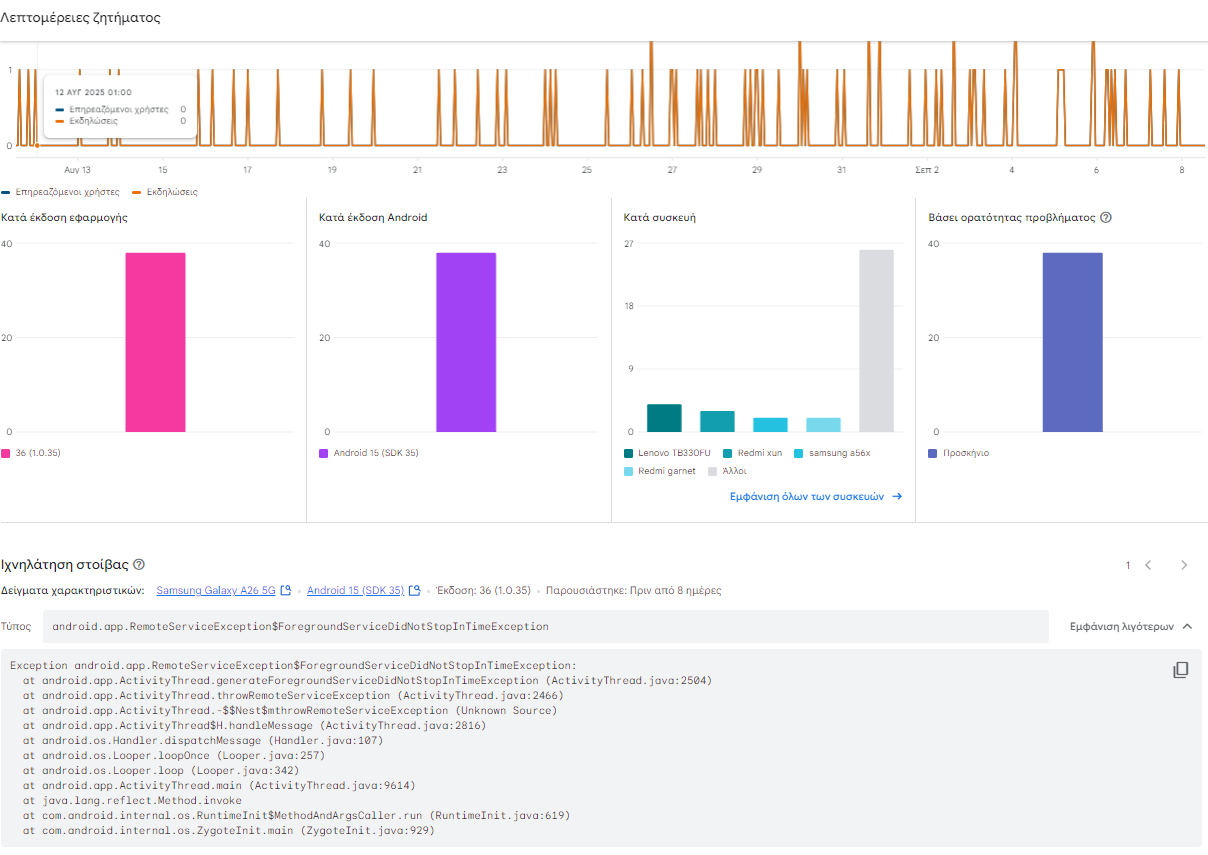Collapse details with Εμφάνιση λιγότερων
The width and height of the screenshot is (1208, 855).
[1117, 626]
